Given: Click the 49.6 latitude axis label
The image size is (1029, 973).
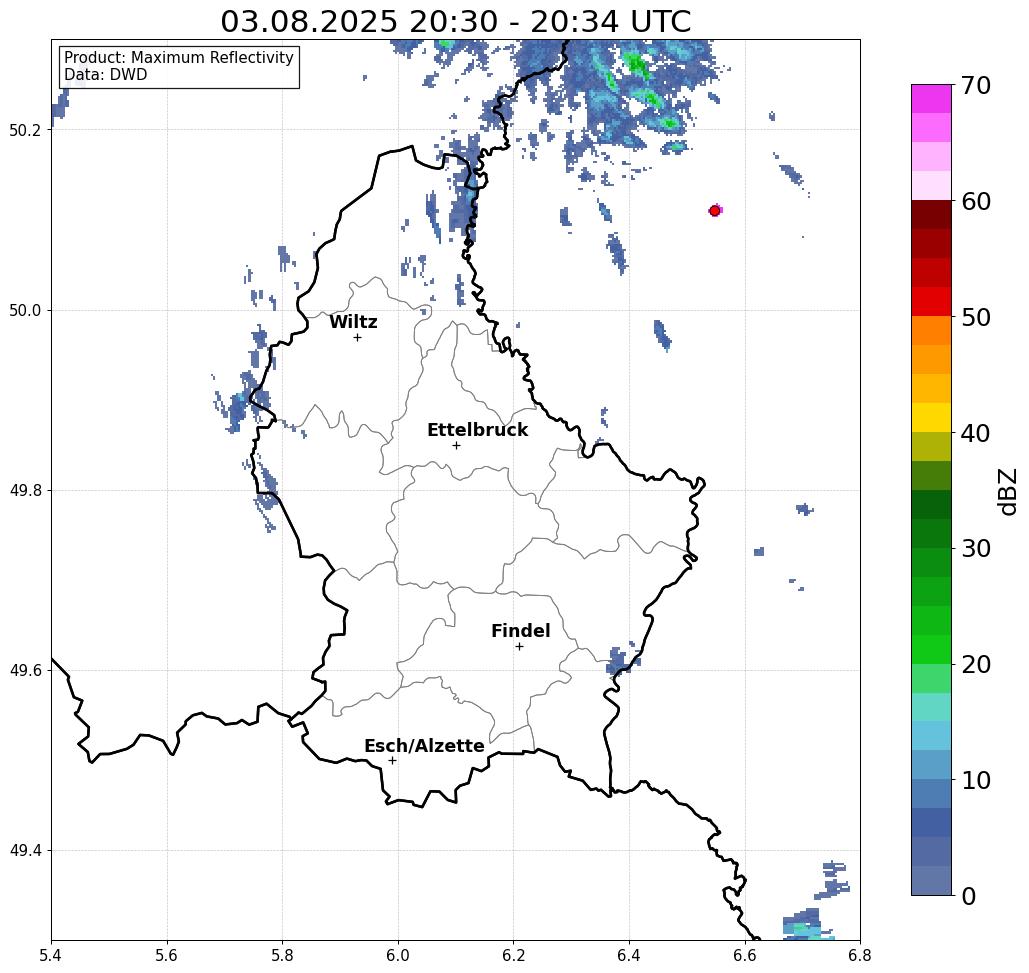Looking at the screenshot, I should pyautogui.click(x=25, y=671).
